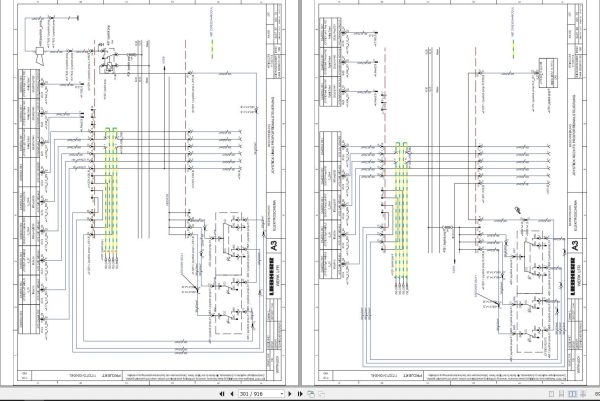Go to the next page

[290, 394]
